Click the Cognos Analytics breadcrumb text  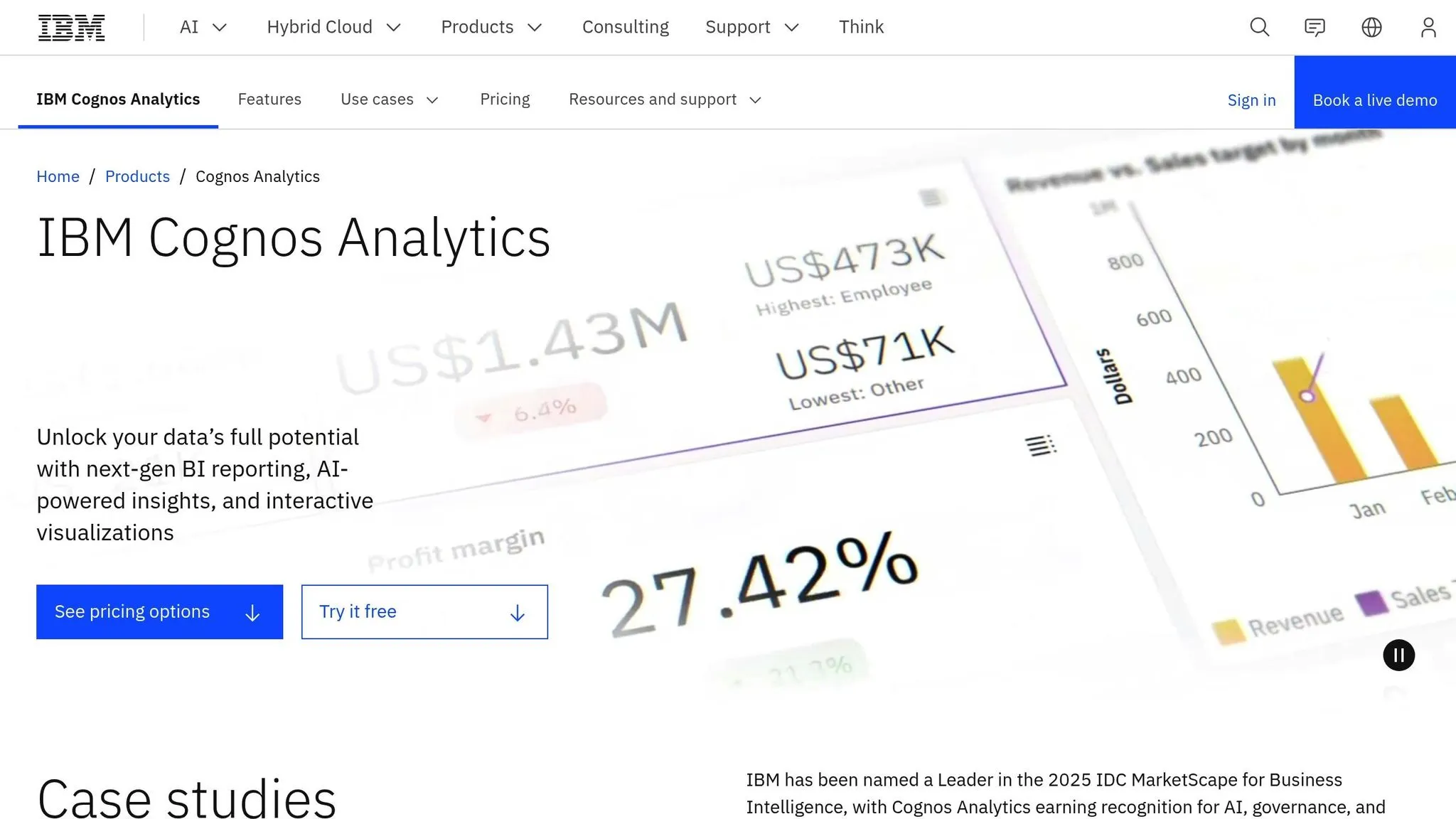point(257,176)
